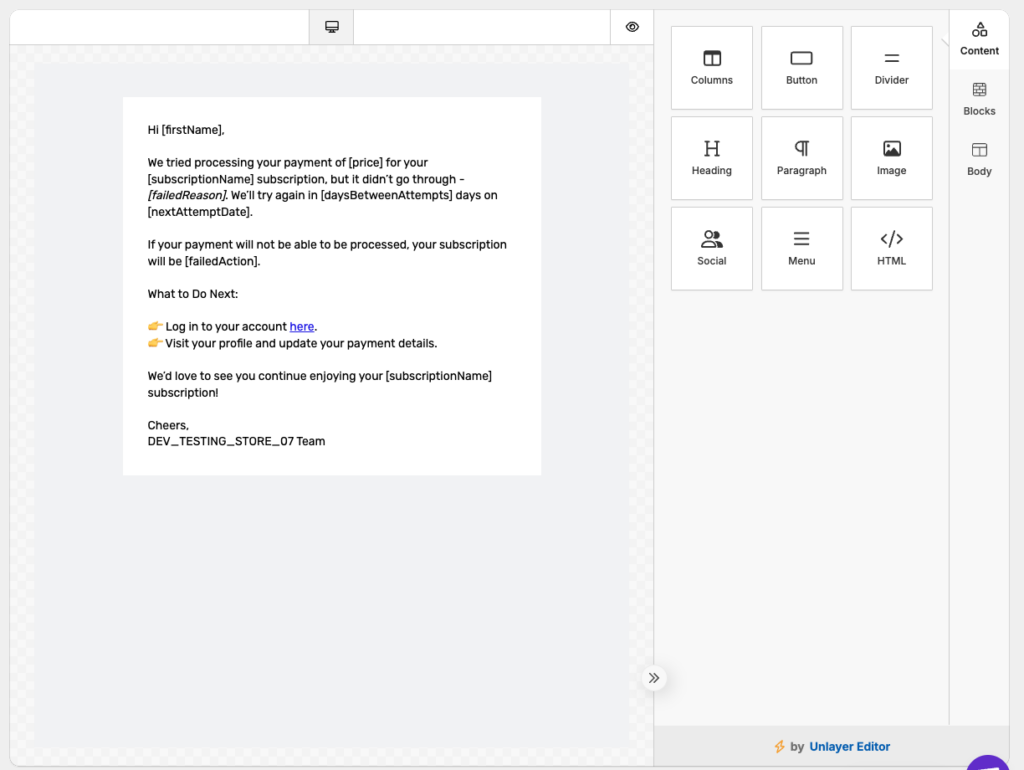Open the Content tab
Screen dimensions: 1024x770
click(979, 39)
